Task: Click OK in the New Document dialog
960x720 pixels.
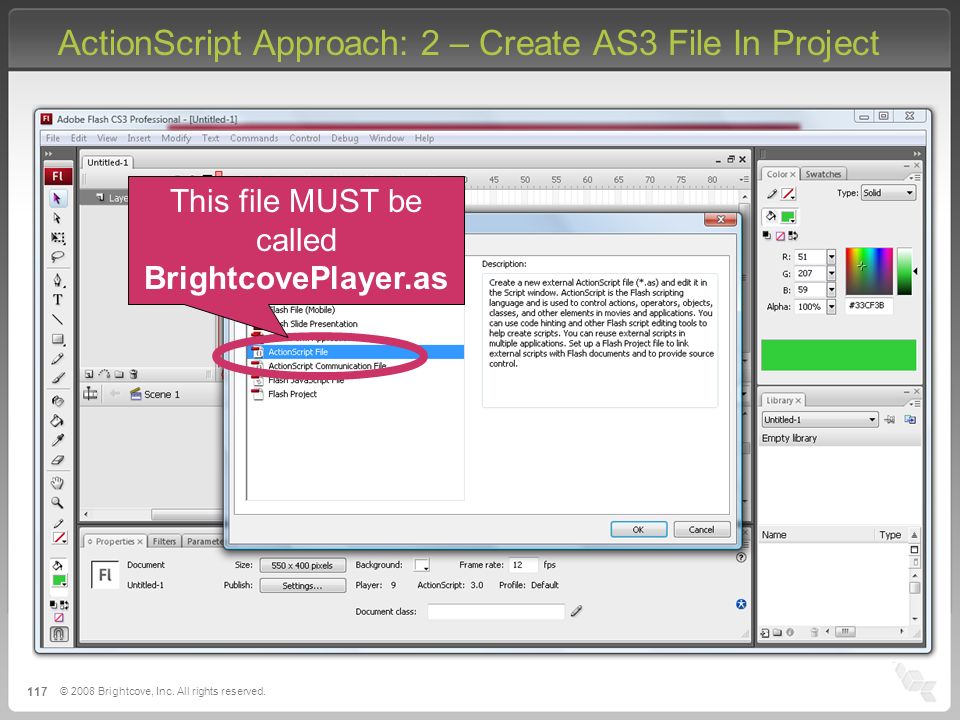Action: click(x=639, y=530)
